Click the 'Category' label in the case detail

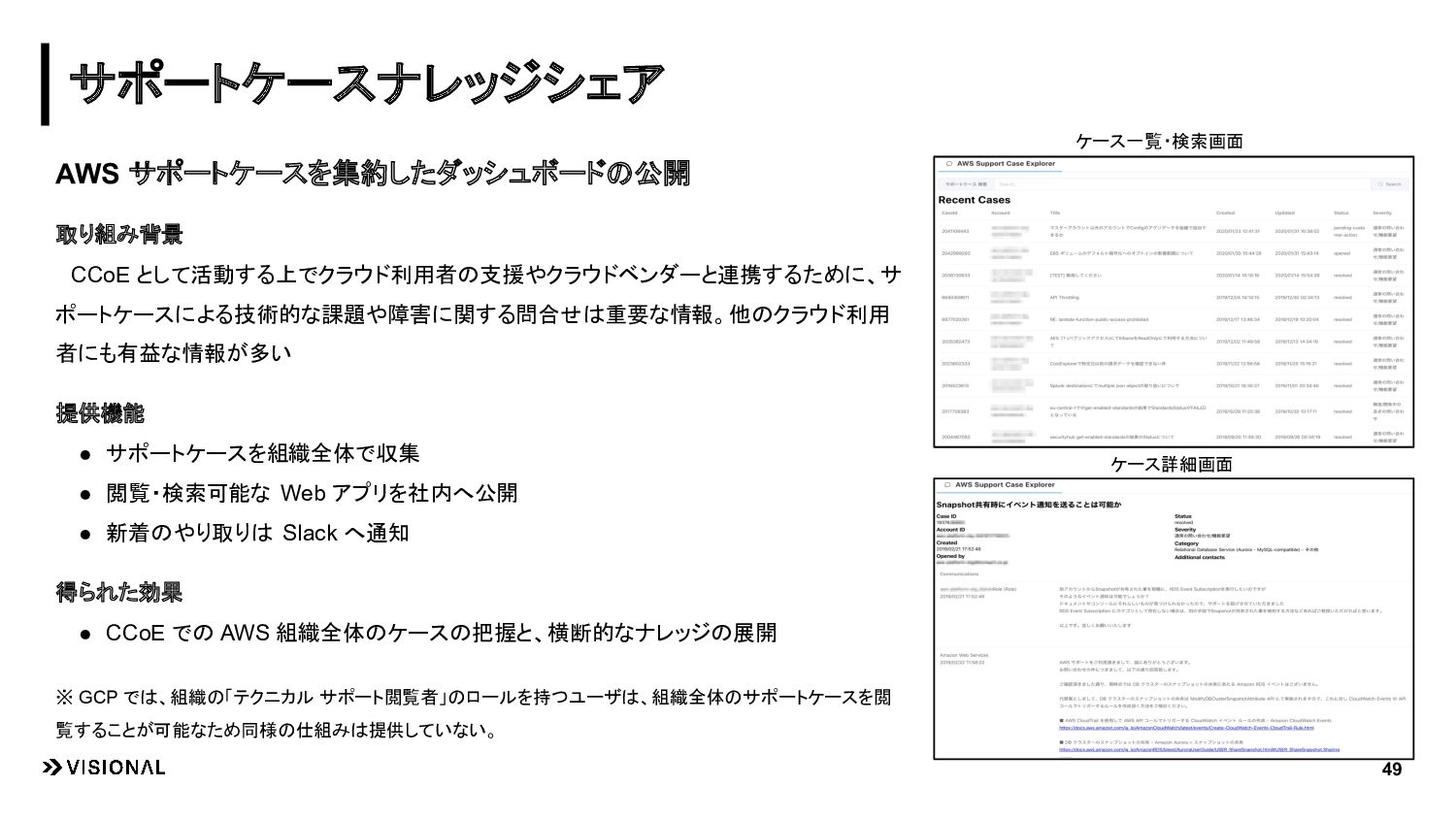coord(1187,543)
